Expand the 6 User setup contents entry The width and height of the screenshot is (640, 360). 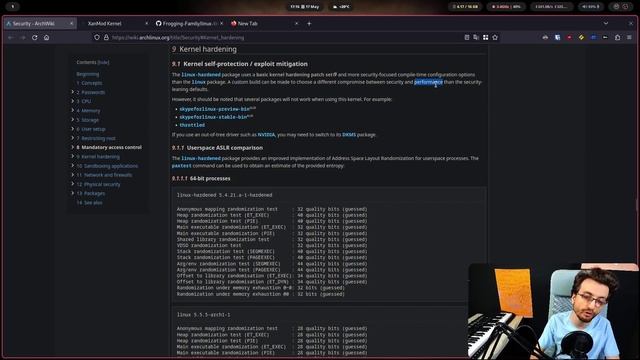[x=73, y=129]
